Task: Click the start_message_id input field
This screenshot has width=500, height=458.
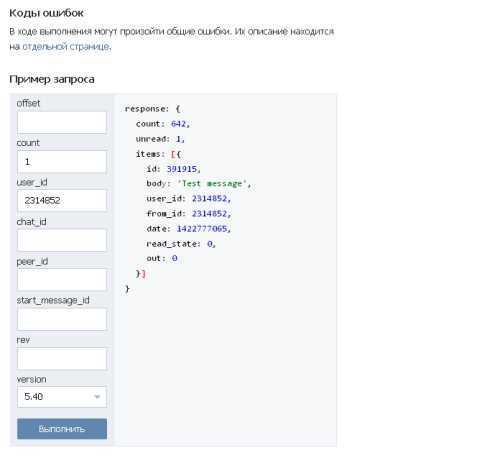Action: [62, 319]
